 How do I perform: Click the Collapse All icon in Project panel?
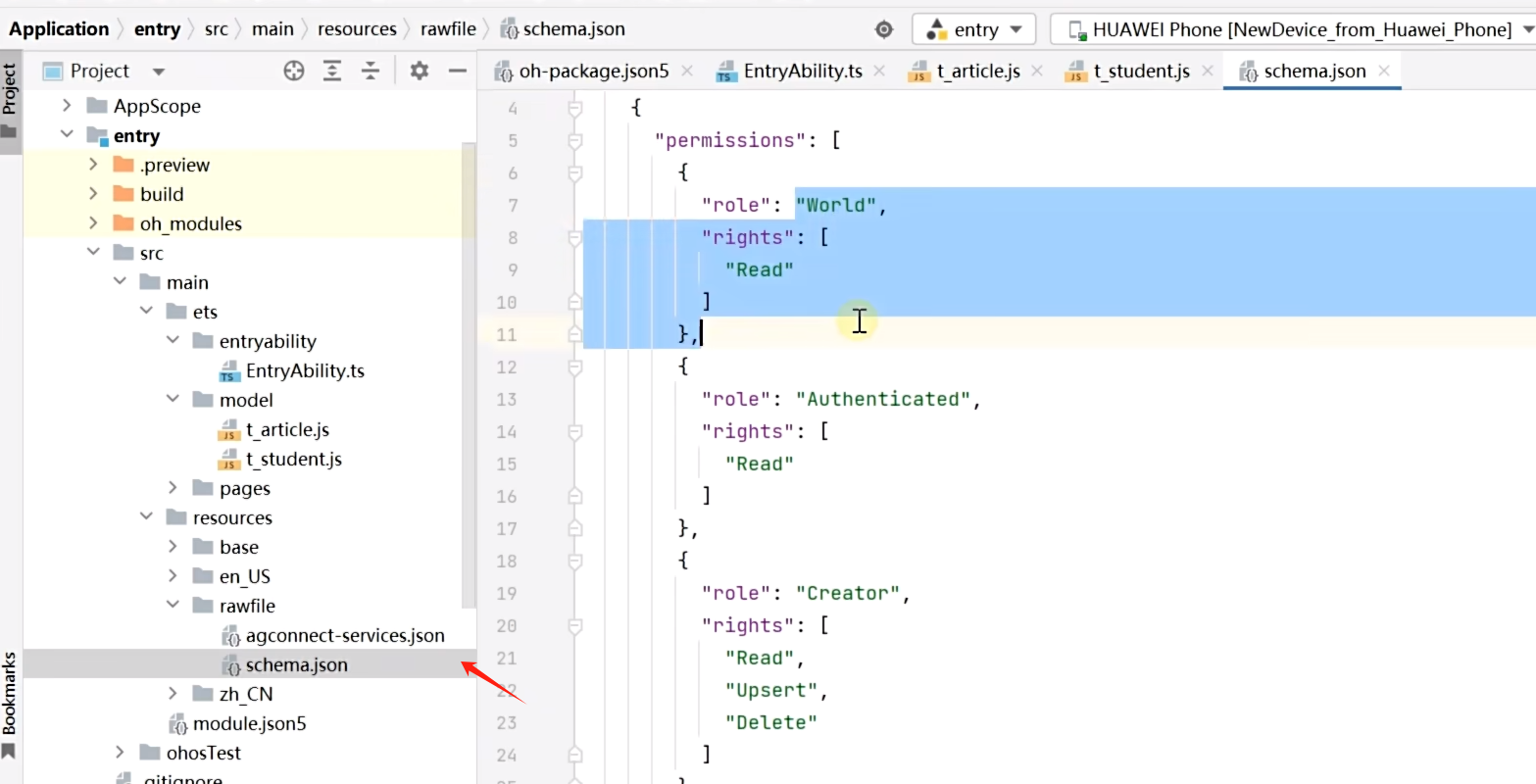[371, 71]
